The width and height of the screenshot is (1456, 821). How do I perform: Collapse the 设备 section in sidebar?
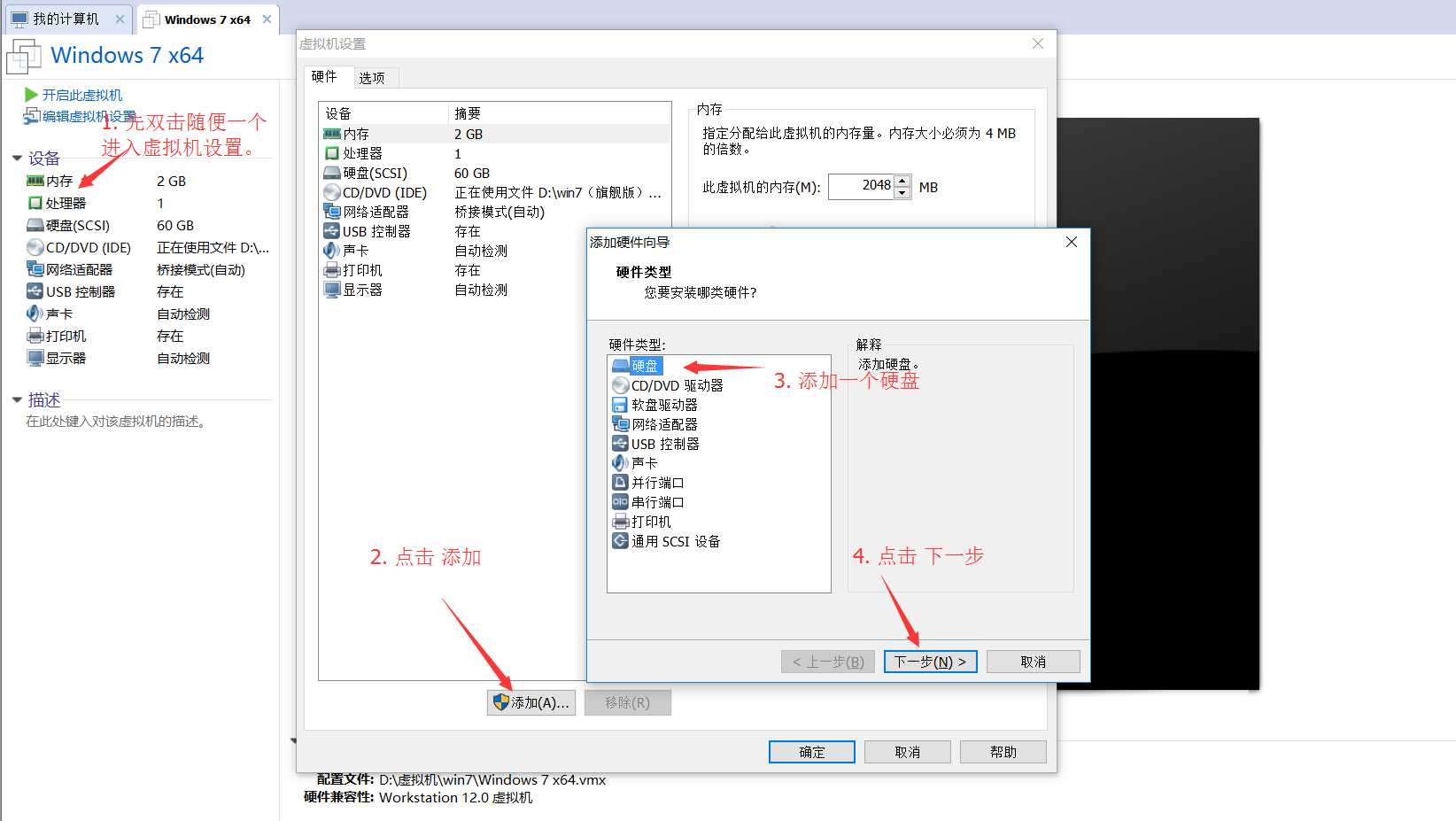(17, 159)
